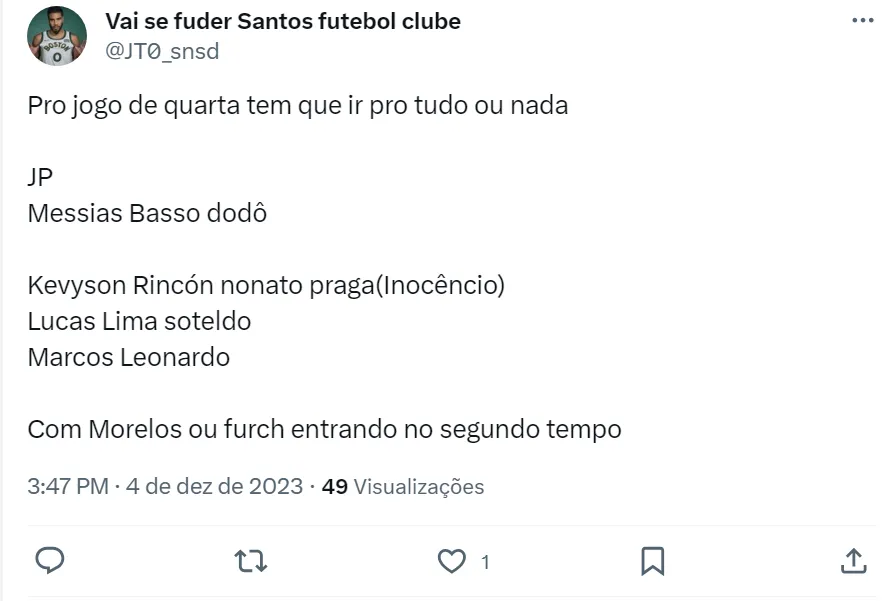Click the 'Com Morelos ou furch' sentence
The image size is (891, 601).
pyautogui.click(x=324, y=429)
